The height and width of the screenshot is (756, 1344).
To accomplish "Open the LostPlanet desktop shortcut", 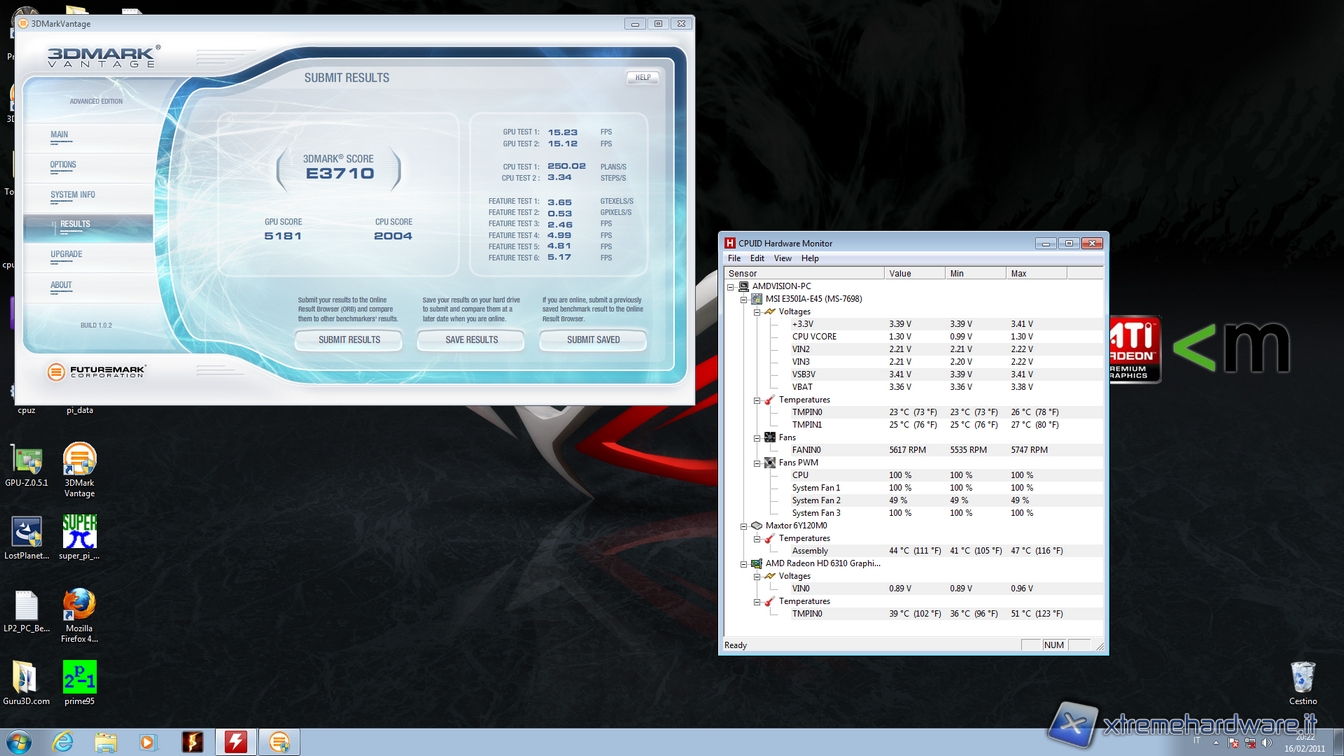I will (26, 533).
